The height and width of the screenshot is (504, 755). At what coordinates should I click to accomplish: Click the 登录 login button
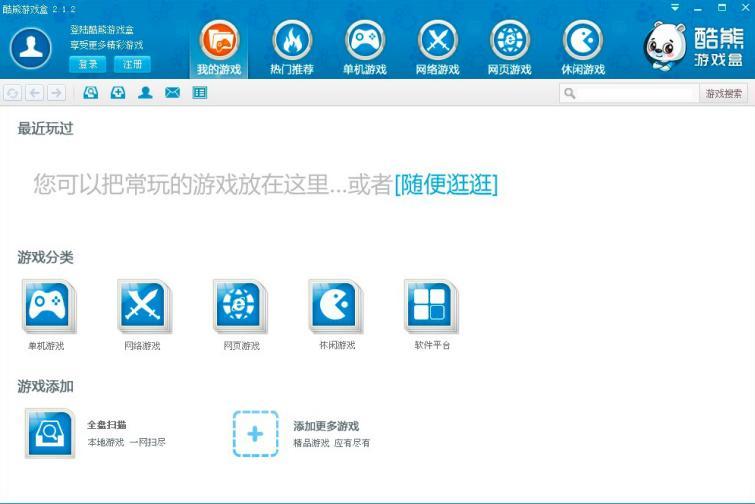(88, 64)
